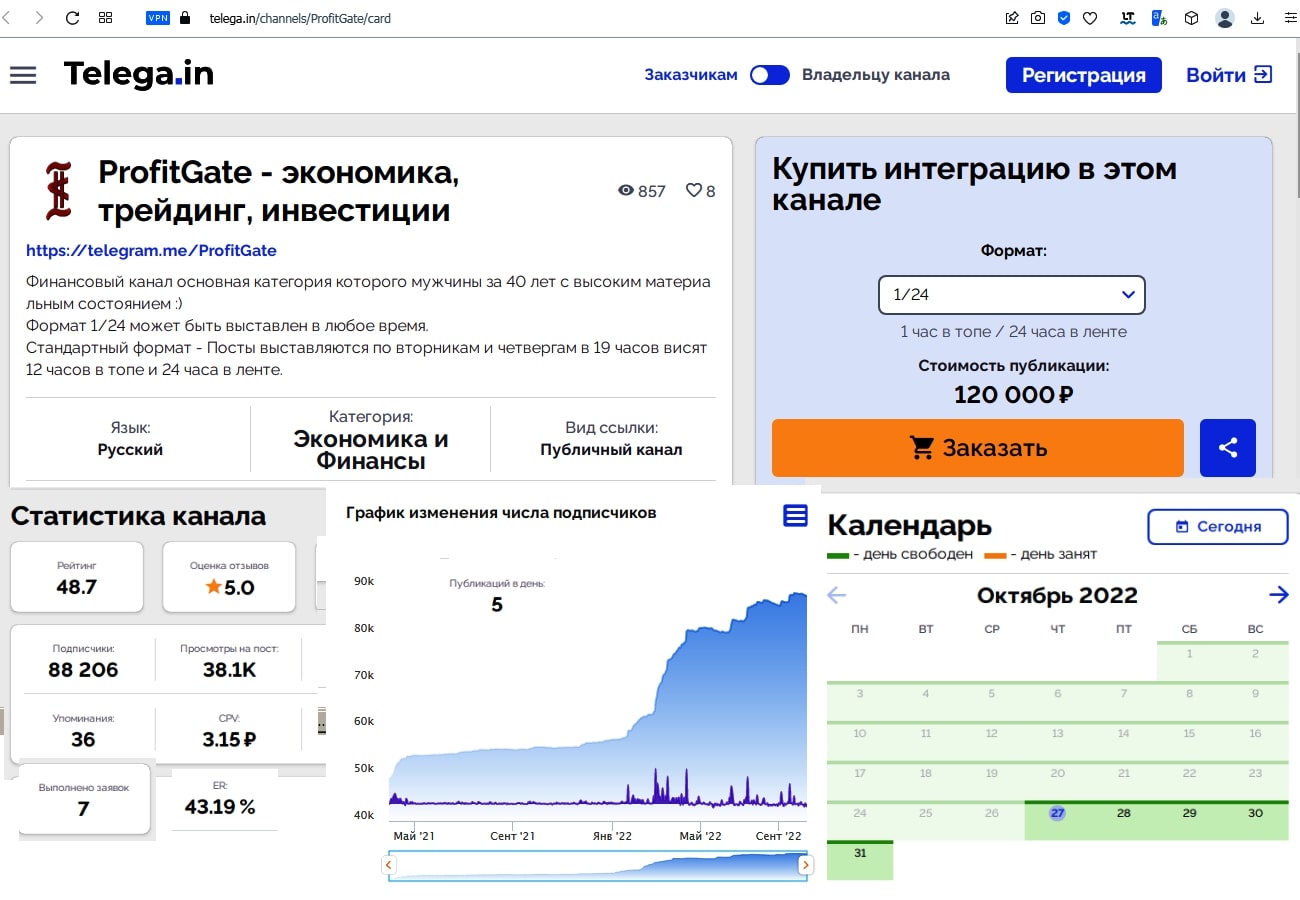Click the blue shield ad-blocker icon
This screenshot has height=900, width=1300.
pos(1064,18)
